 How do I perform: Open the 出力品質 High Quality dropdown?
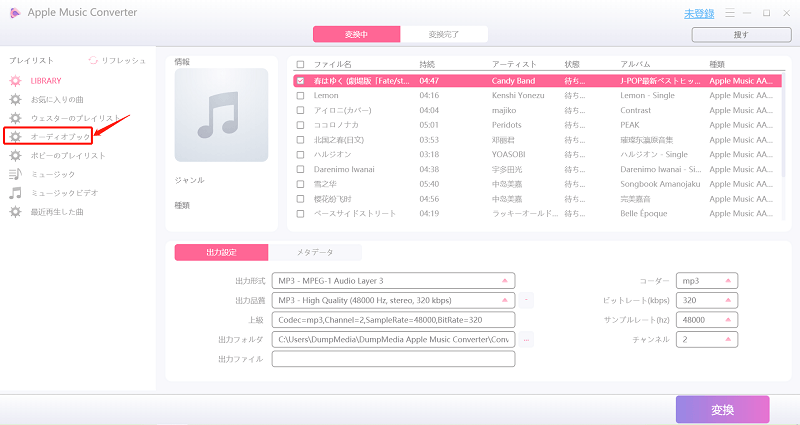[x=393, y=300]
